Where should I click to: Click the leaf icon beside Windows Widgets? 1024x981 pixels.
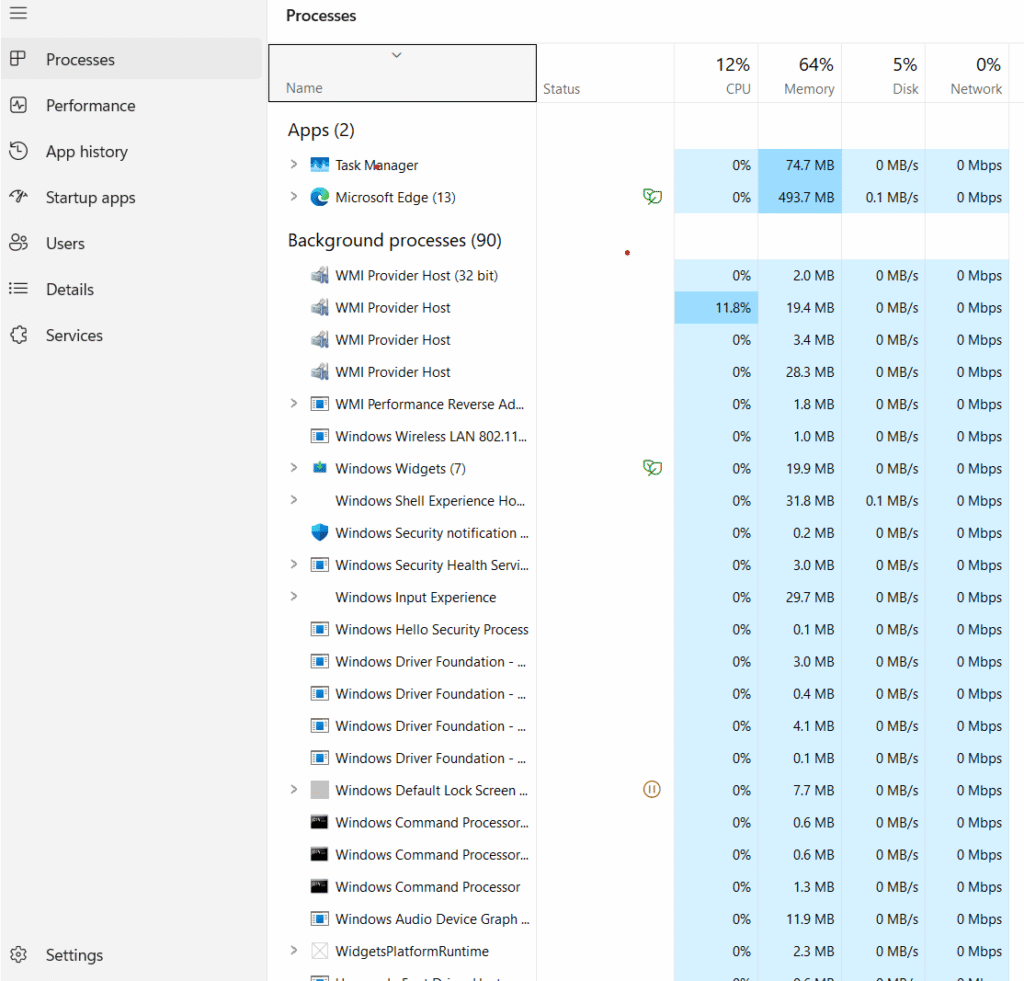click(652, 467)
